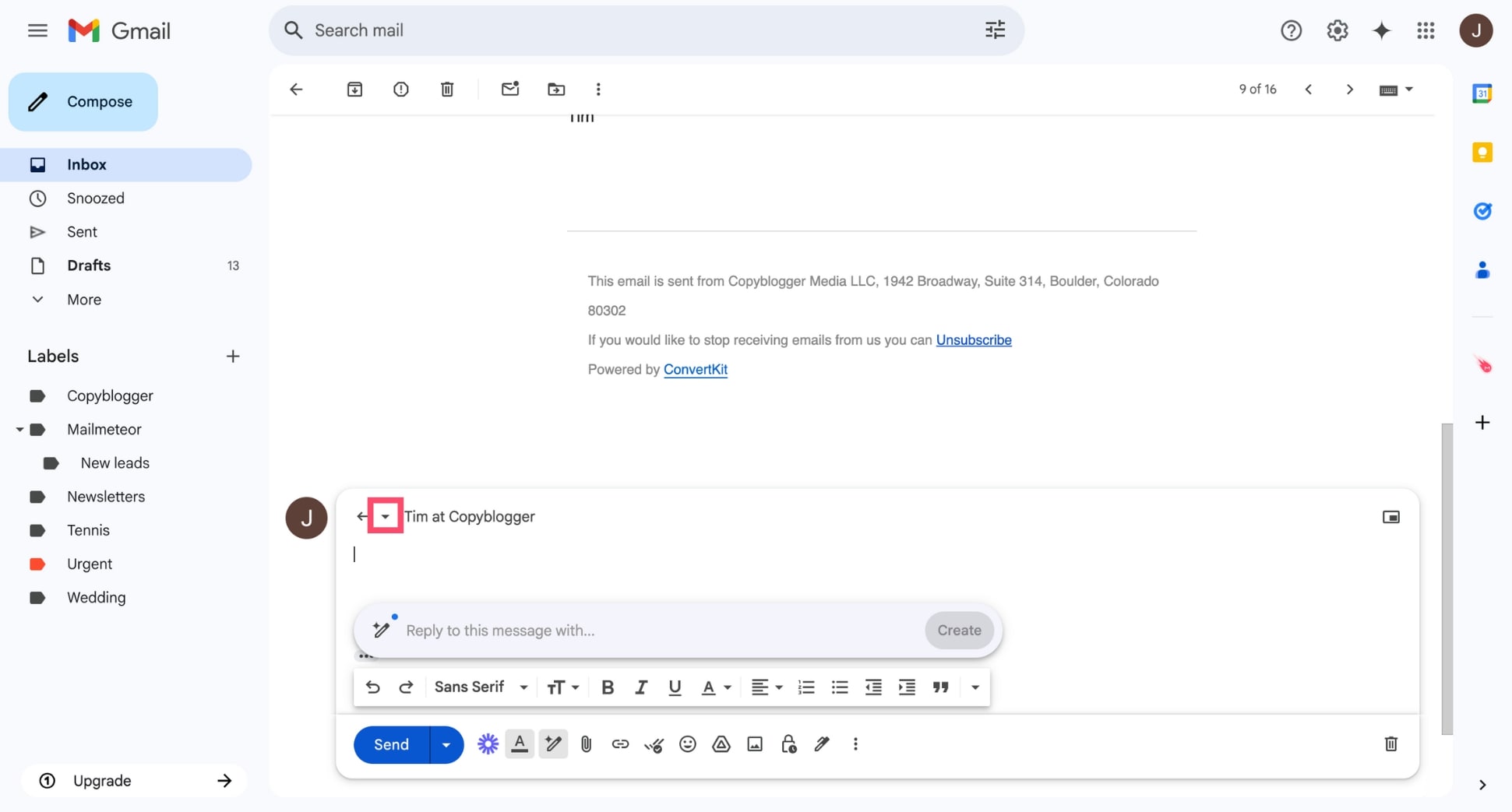Pop out the reply window

point(1390,517)
